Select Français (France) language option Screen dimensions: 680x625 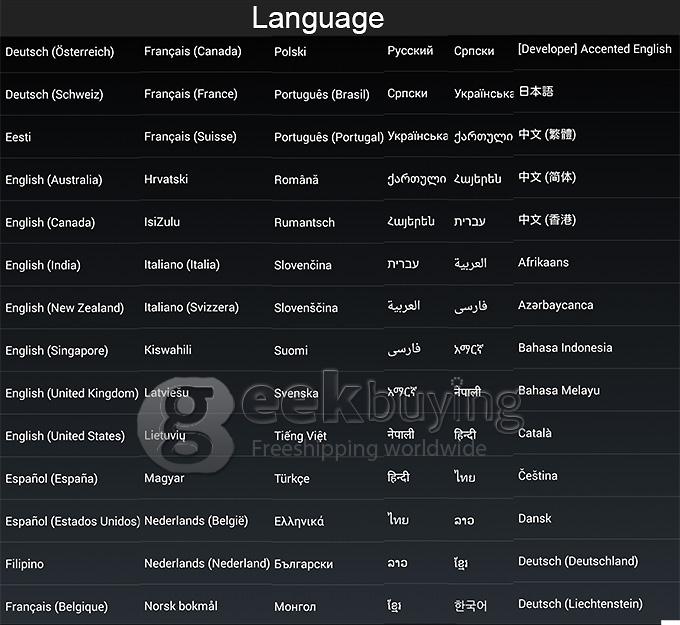191,94
